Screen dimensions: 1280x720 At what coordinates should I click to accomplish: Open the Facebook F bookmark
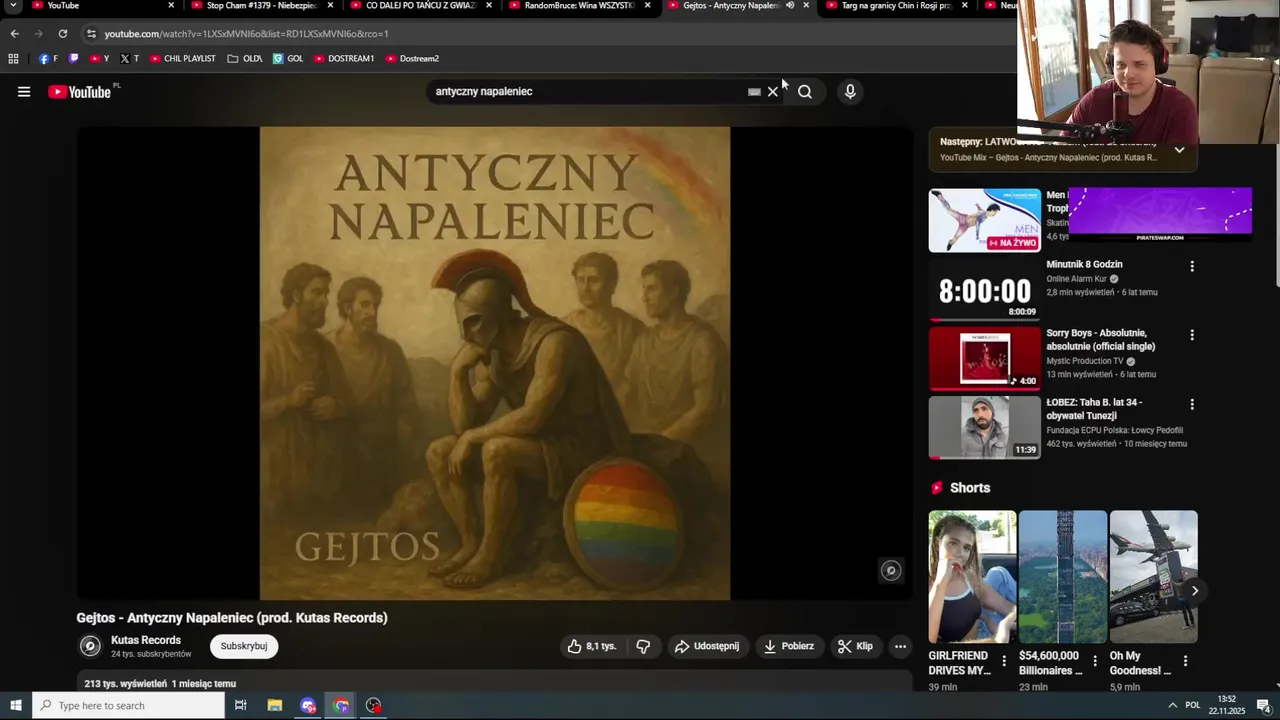(x=48, y=59)
